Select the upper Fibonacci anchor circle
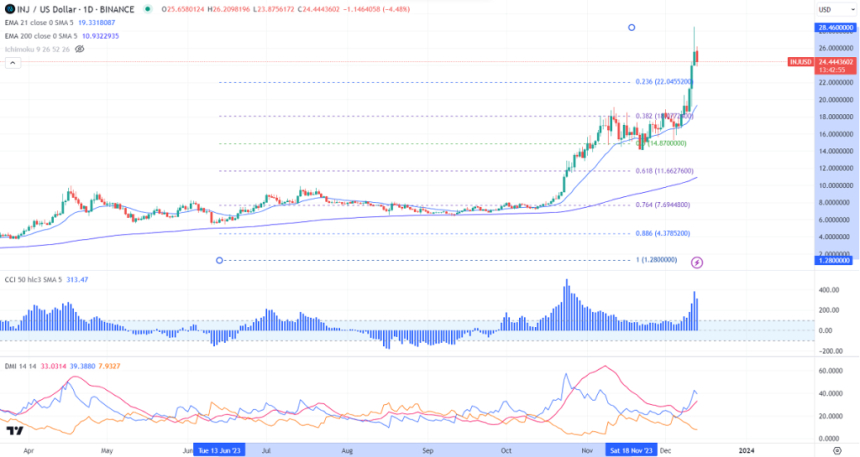 (632, 27)
